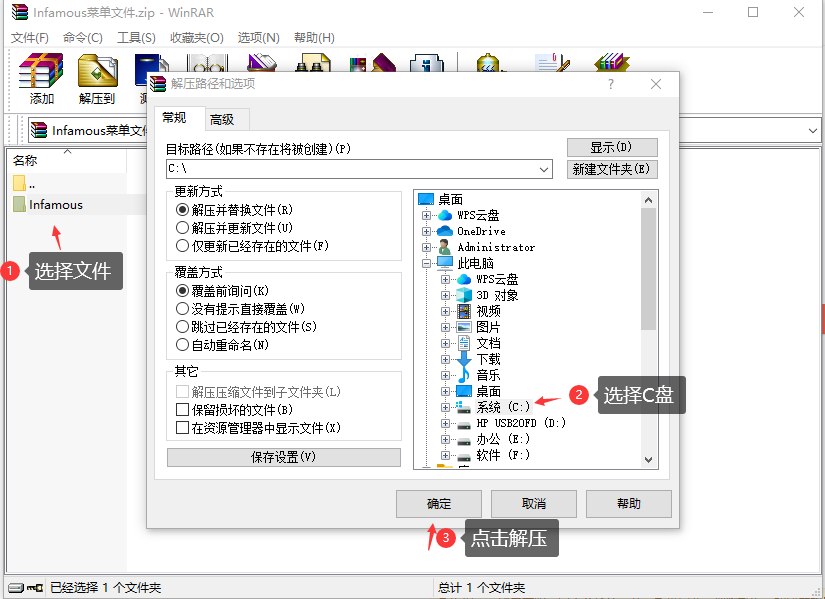Click the 添加 (Add) toolbar icon
This screenshot has width=825, height=599.
pyautogui.click(x=41, y=70)
